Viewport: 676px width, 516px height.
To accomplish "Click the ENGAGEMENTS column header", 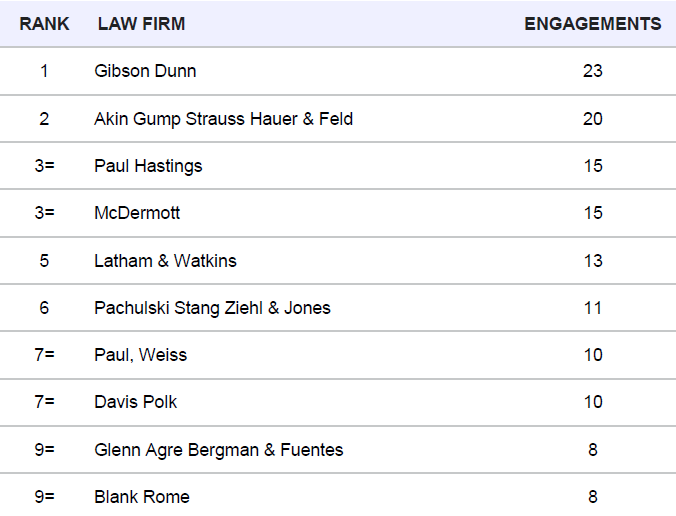I will [592, 24].
